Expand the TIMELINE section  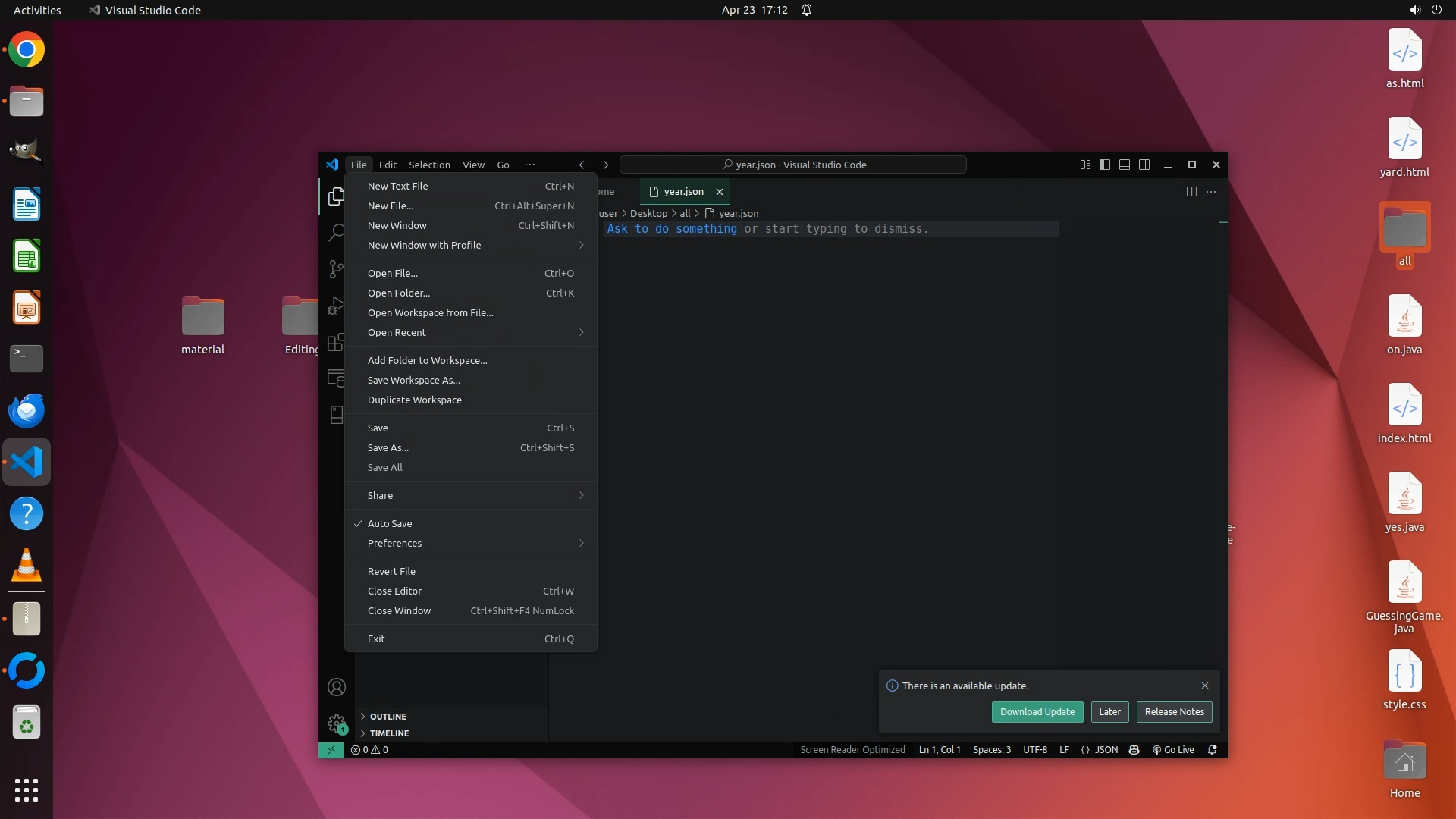pyautogui.click(x=389, y=733)
